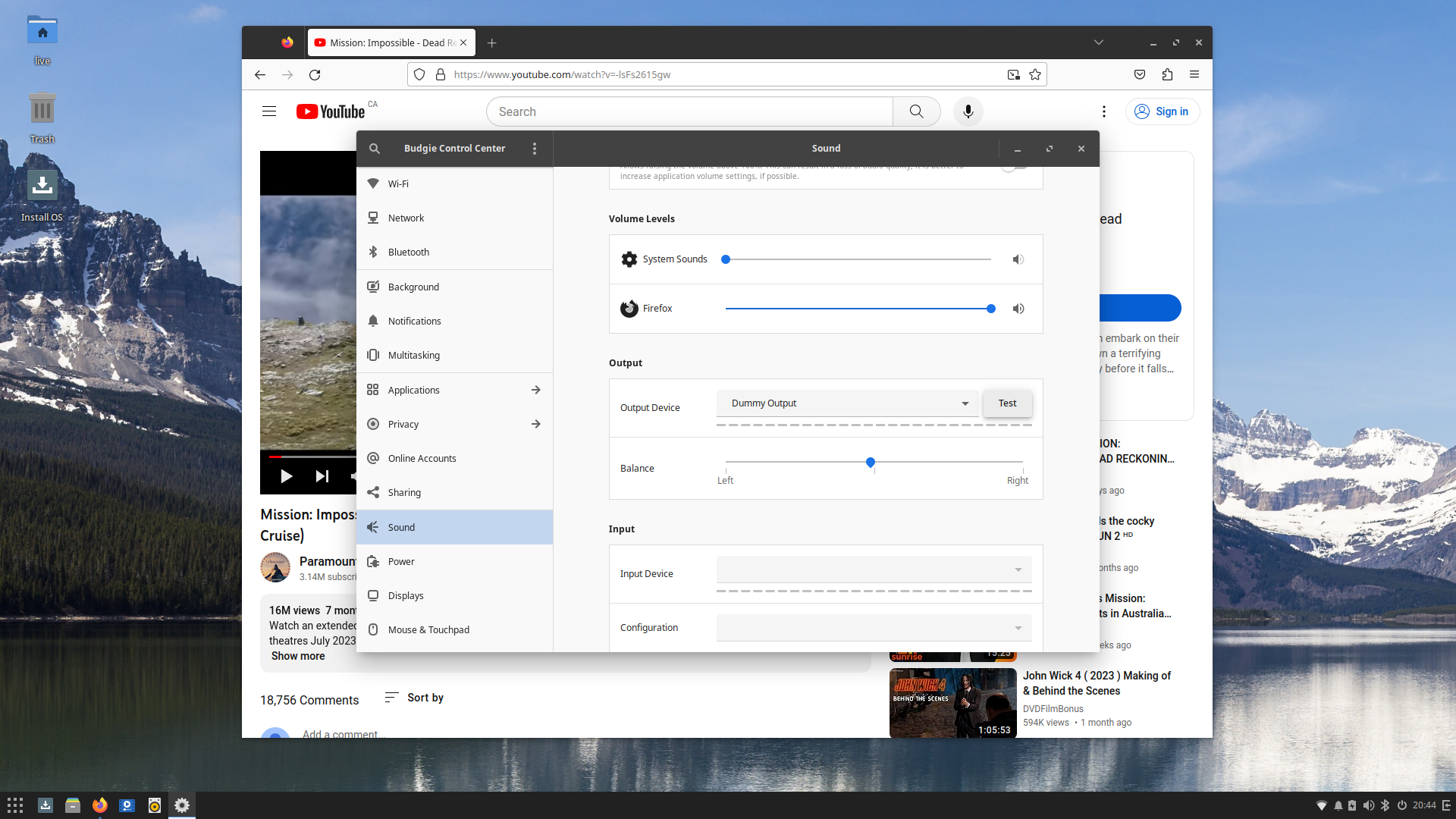Open the Configuration dropdown
This screenshot has width=1456, height=819.
[x=874, y=628]
